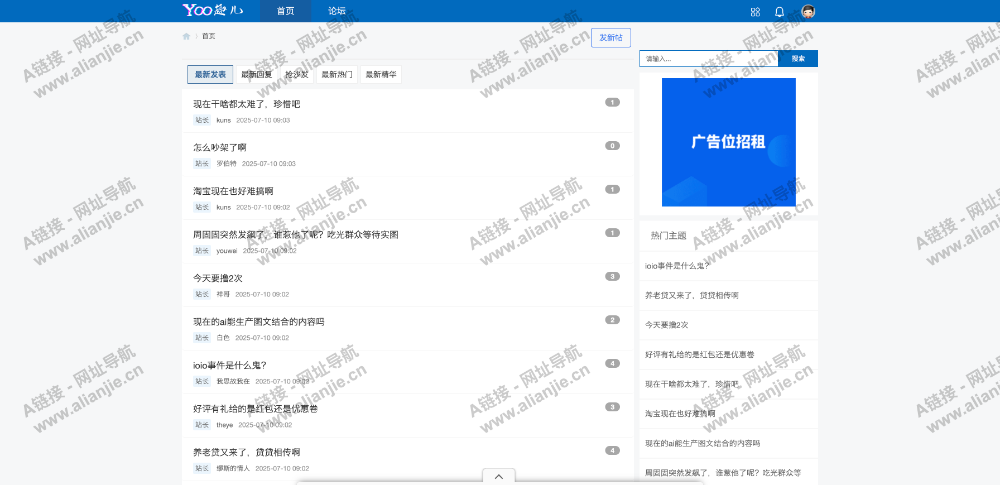Focus the 请输入 search field

point(709,58)
